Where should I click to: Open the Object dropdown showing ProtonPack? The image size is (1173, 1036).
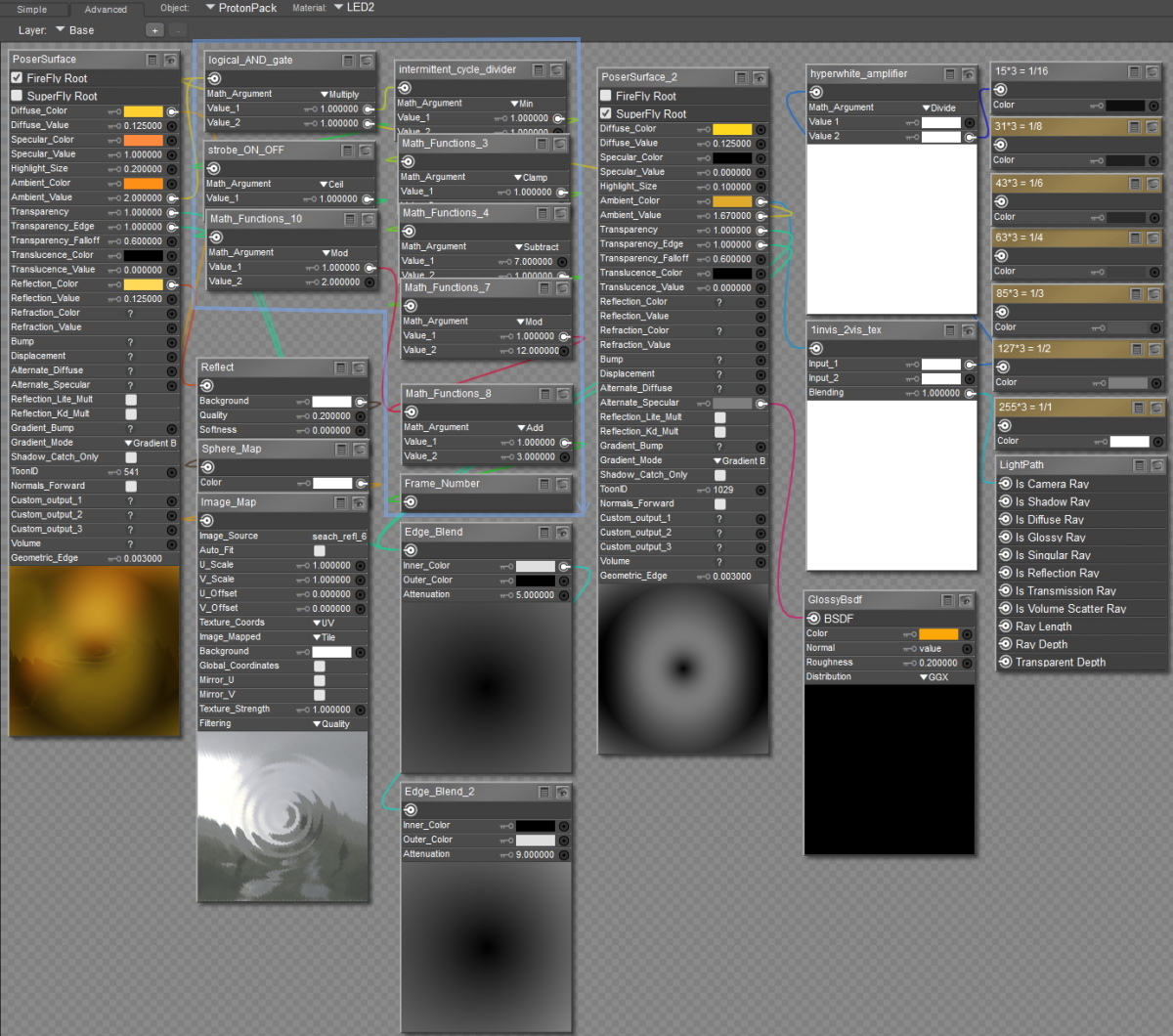tap(241, 8)
